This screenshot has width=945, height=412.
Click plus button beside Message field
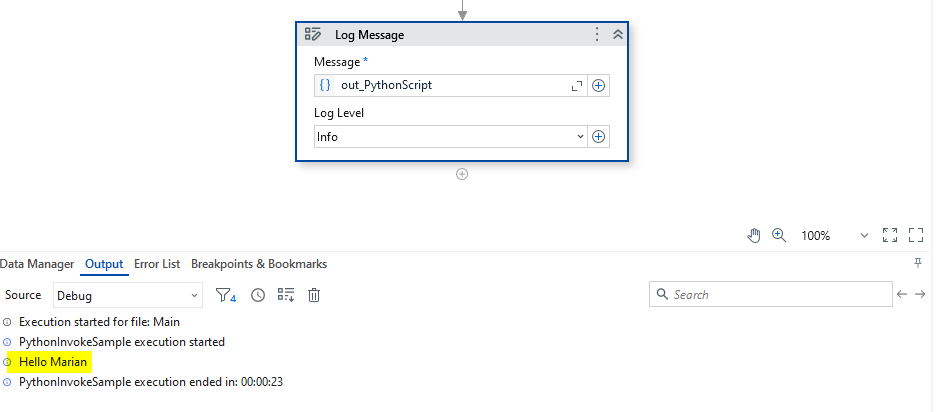point(598,86)
